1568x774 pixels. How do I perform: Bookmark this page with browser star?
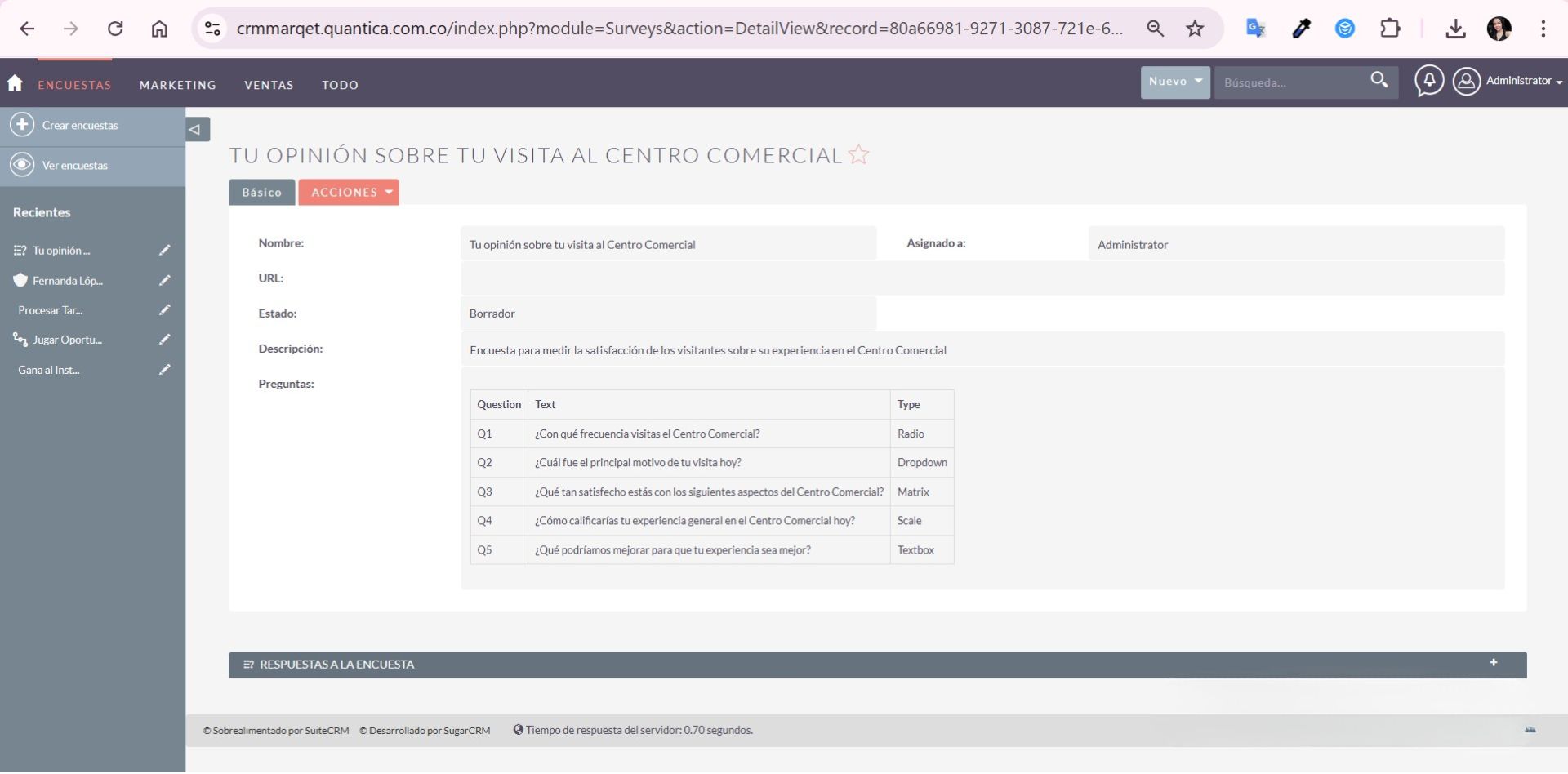click(1195, 29)
